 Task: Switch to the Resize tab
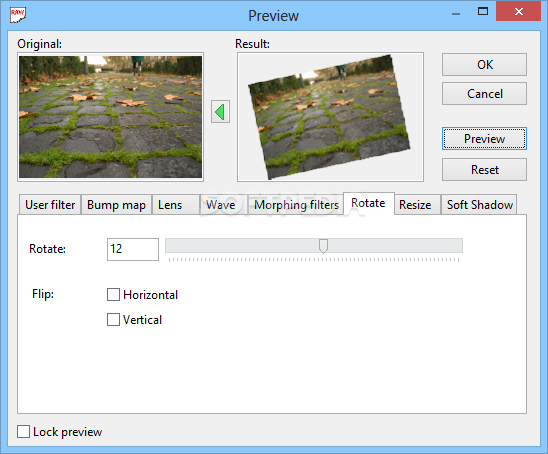tap(417, 205)
